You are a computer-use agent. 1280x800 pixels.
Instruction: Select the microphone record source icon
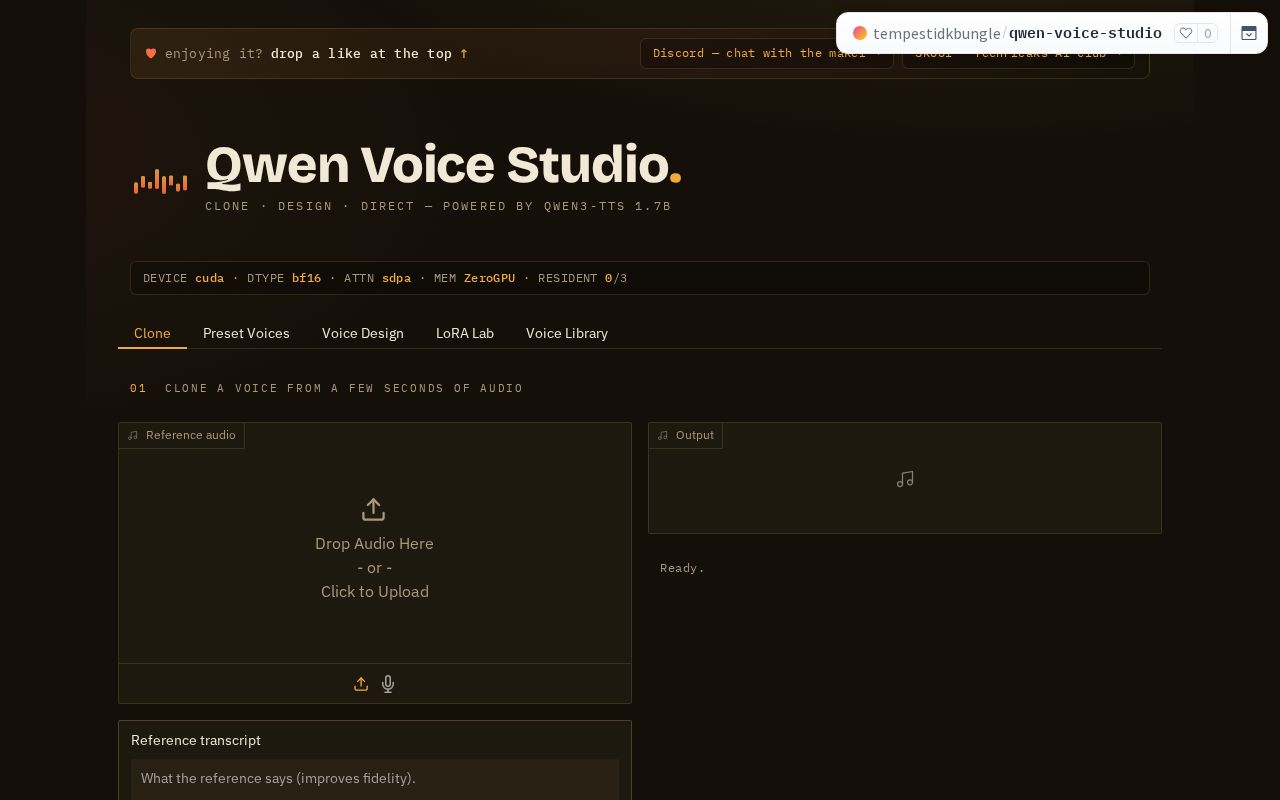[x=388, y=684]
